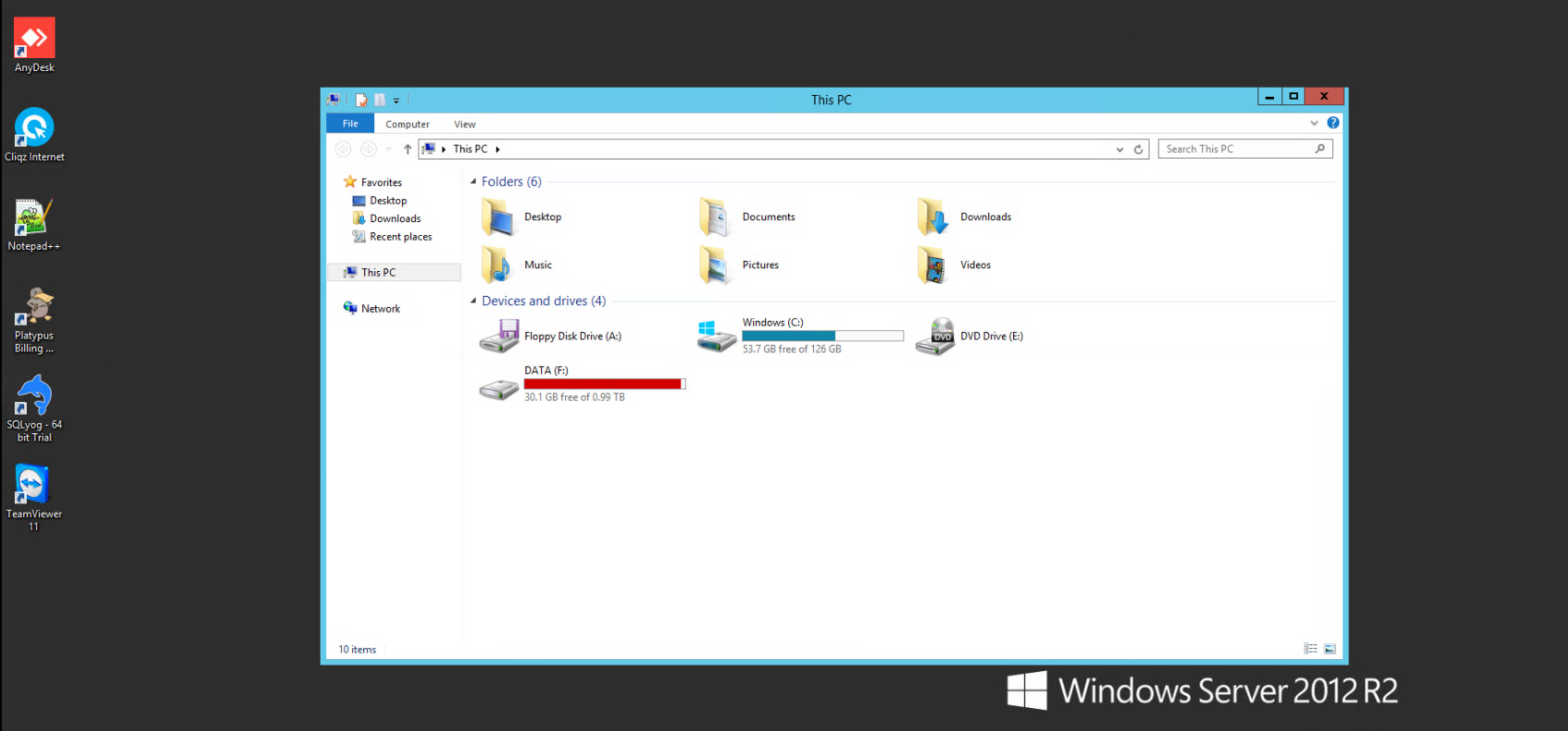
Task: Click the This PC breadcrumb in the address bar
Action: [470, 149]
